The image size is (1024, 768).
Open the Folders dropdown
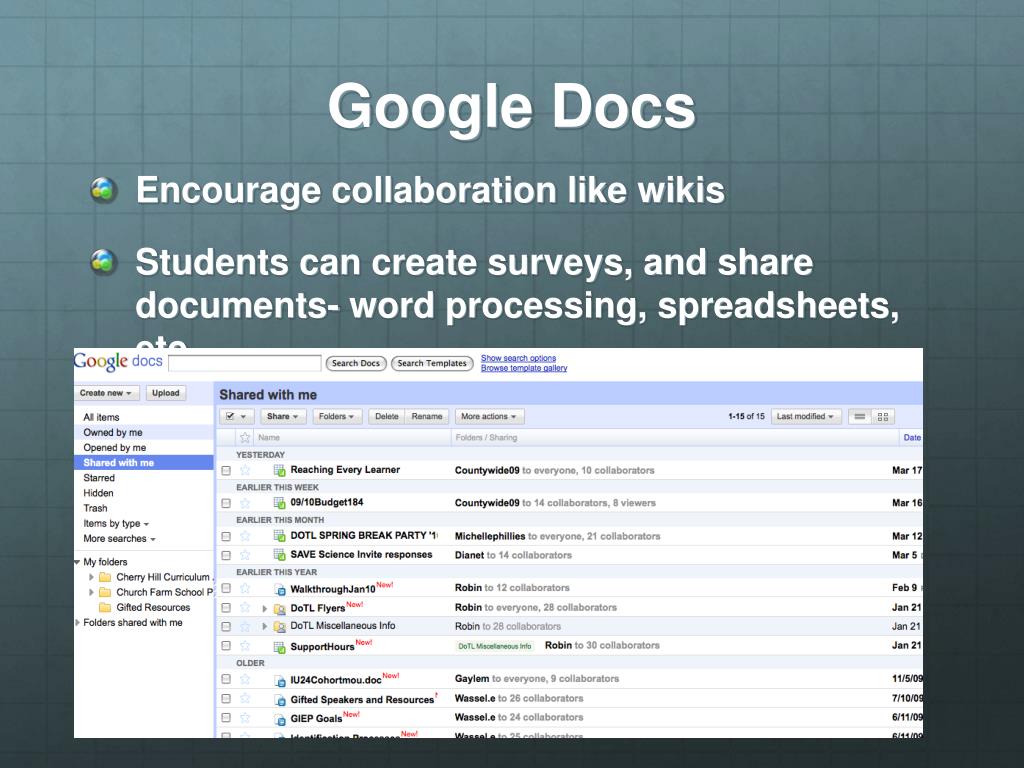(x=336, y=417)
